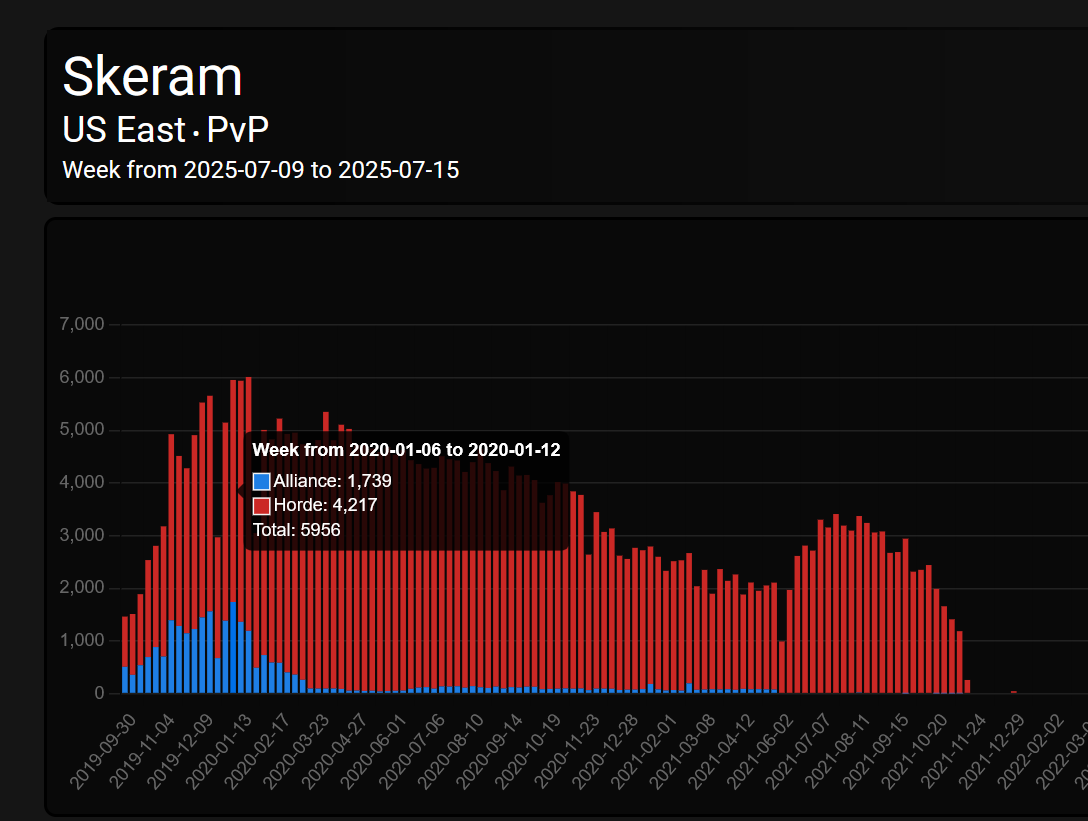Click the 2021-09-15 x-axis date label
Screen dimensions: 1088x821
coord(875,752)
